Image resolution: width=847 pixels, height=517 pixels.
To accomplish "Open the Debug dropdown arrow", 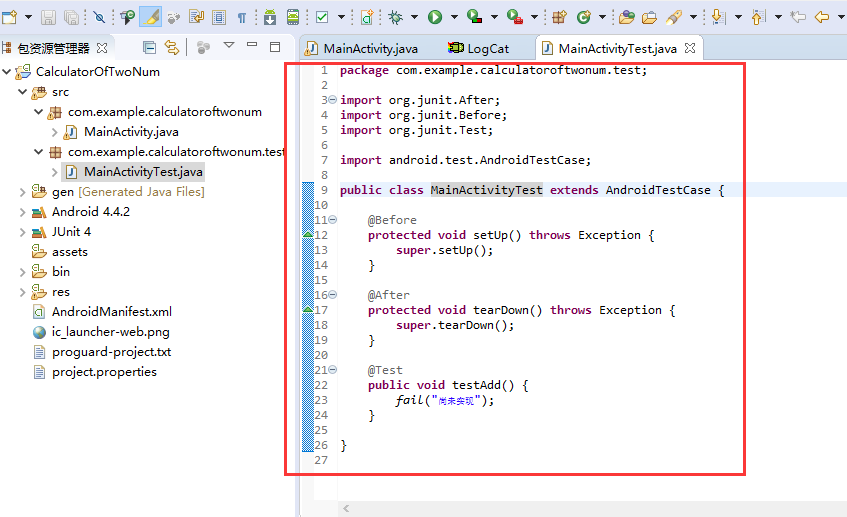I will tap(414, 17).
